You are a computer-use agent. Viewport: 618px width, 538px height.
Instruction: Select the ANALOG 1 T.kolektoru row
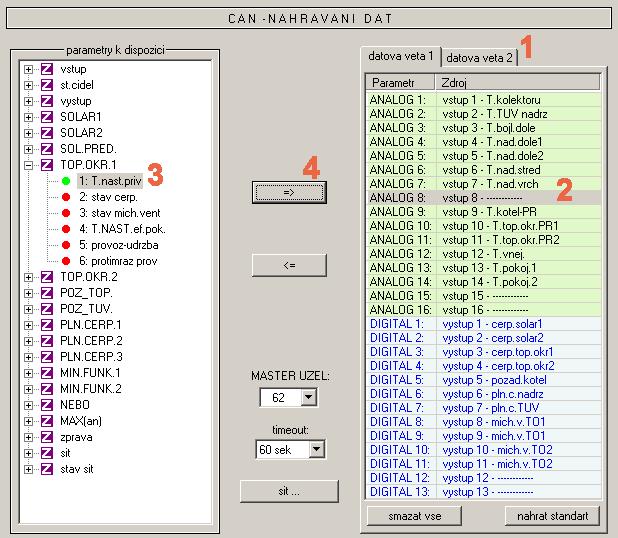[483, 100]
